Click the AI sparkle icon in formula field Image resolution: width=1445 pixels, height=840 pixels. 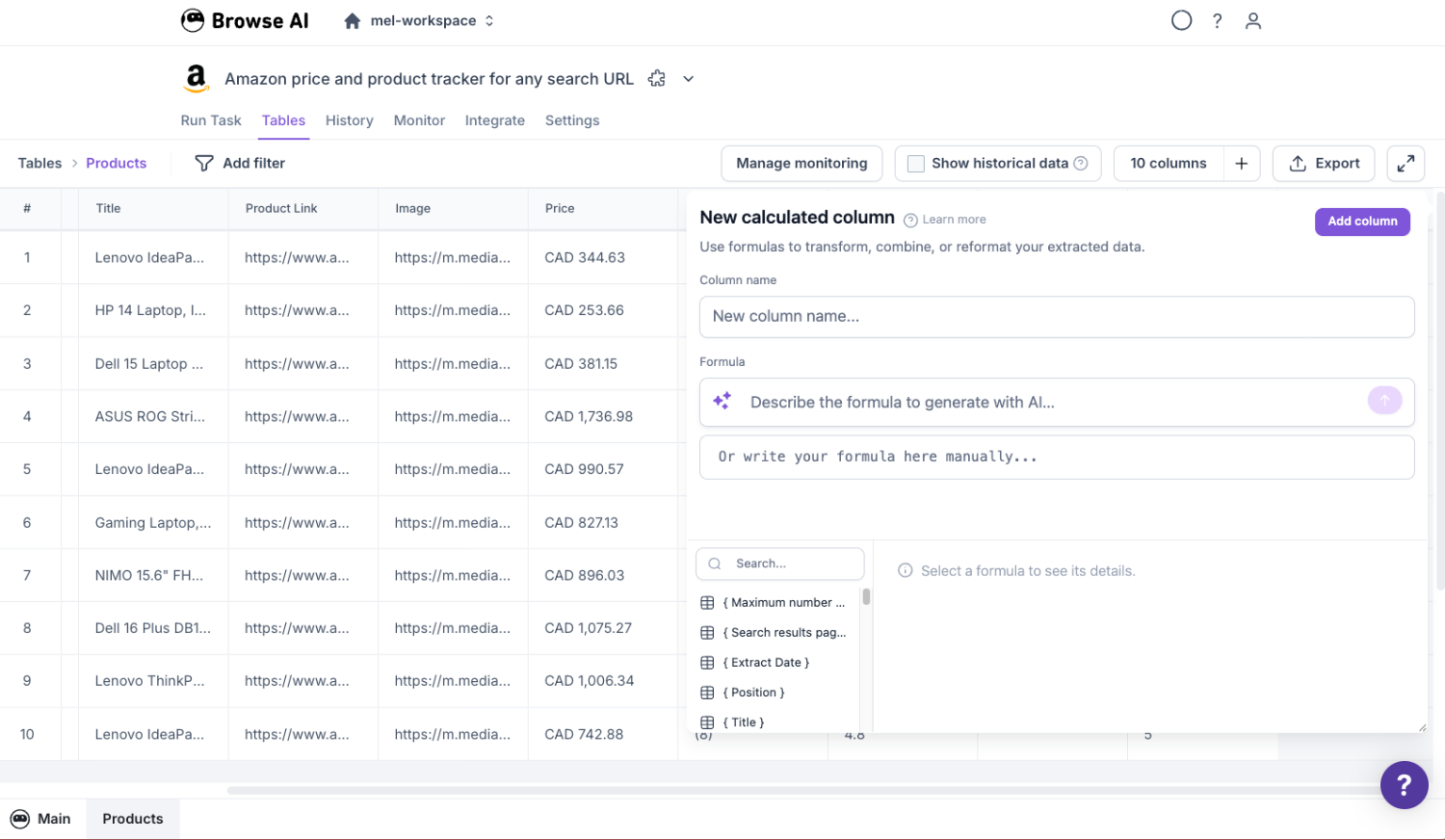(x=722, y=402)
